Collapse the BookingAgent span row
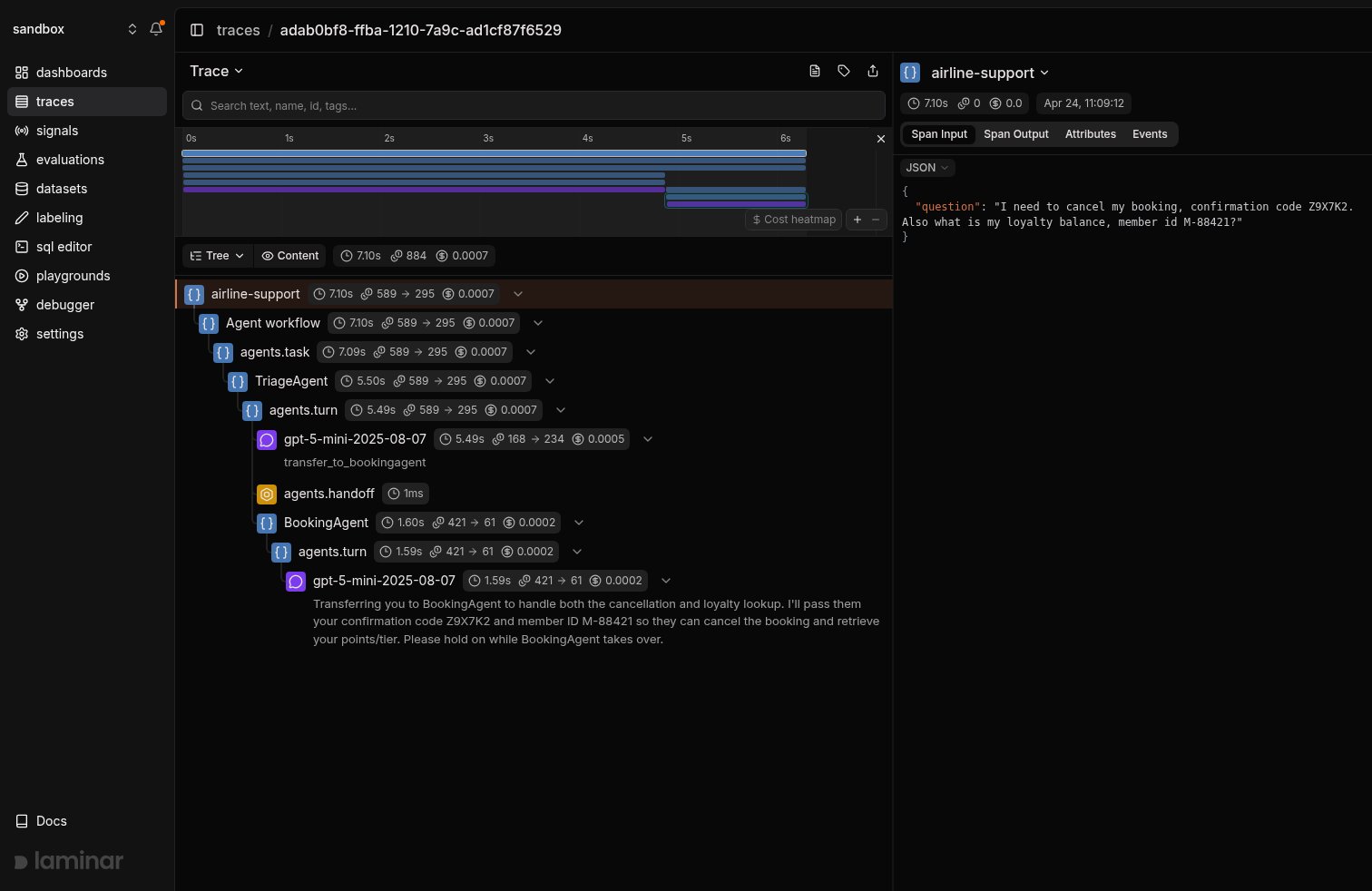 579,523
